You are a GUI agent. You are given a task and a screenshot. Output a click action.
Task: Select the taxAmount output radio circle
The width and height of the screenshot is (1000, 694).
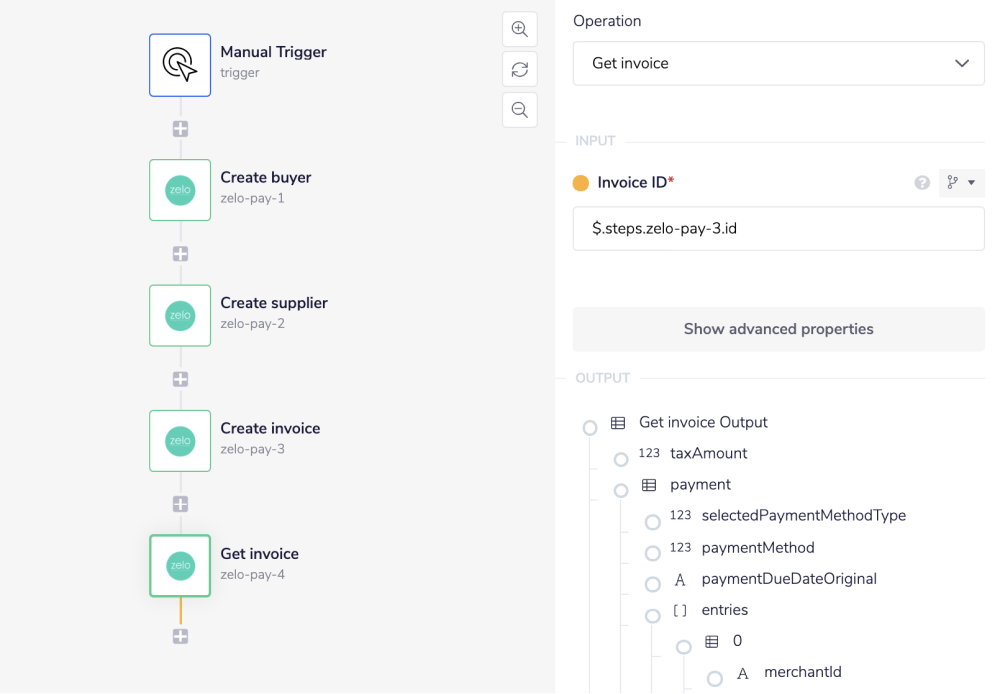(621, 459)
